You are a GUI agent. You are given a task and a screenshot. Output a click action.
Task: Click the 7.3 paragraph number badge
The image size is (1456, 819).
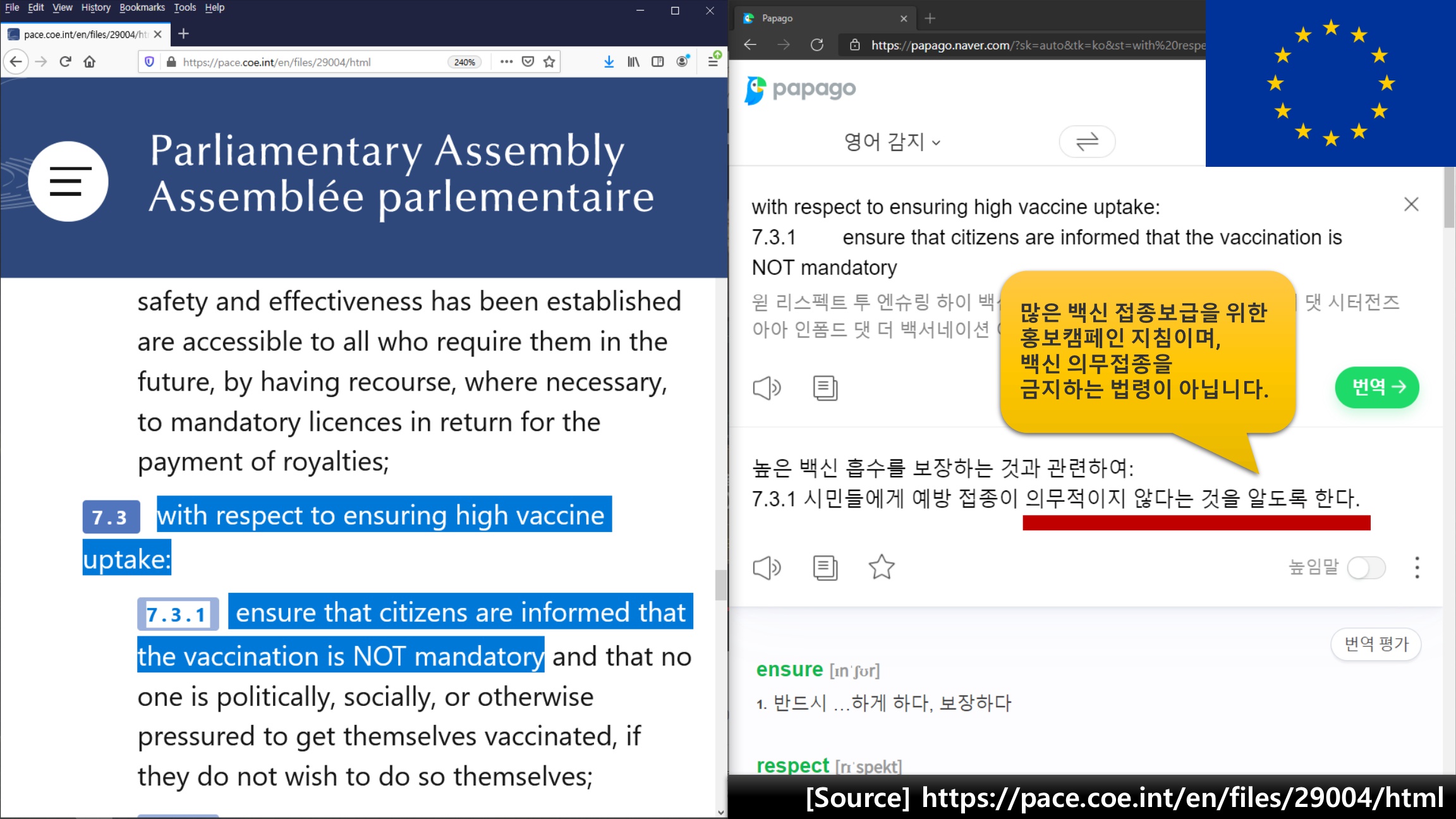[x=111, y=517]
